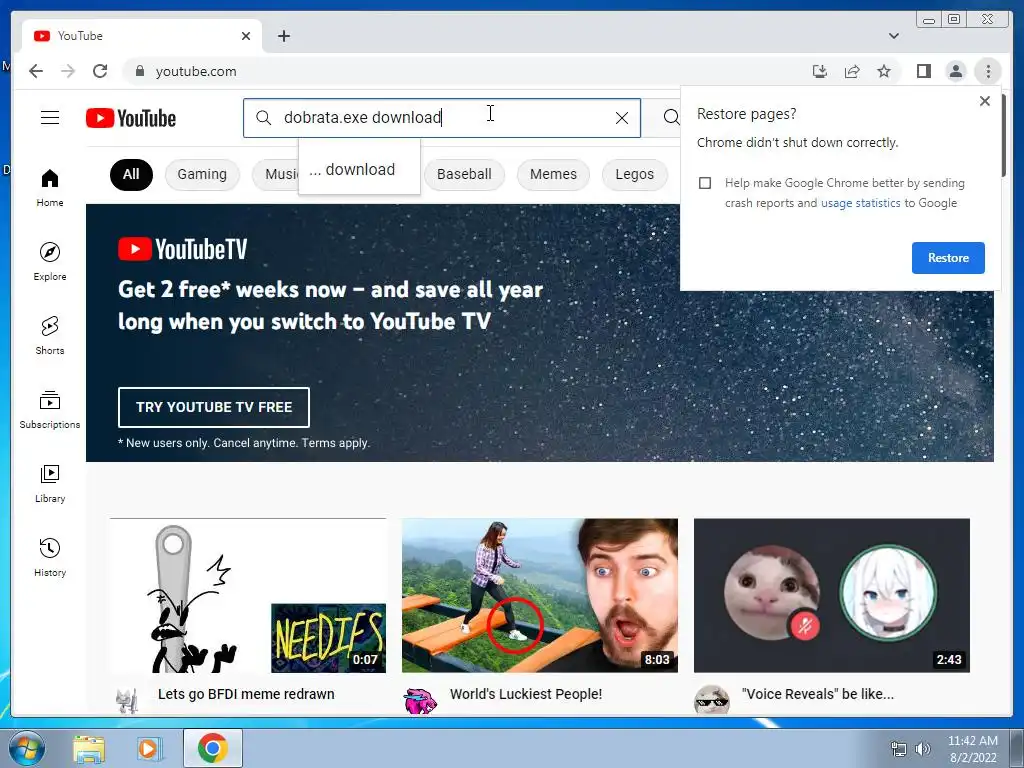The width and height of the screenshot is (1024, 768).
Task: Click the install app icon in address bar
Action: (820, 71)
